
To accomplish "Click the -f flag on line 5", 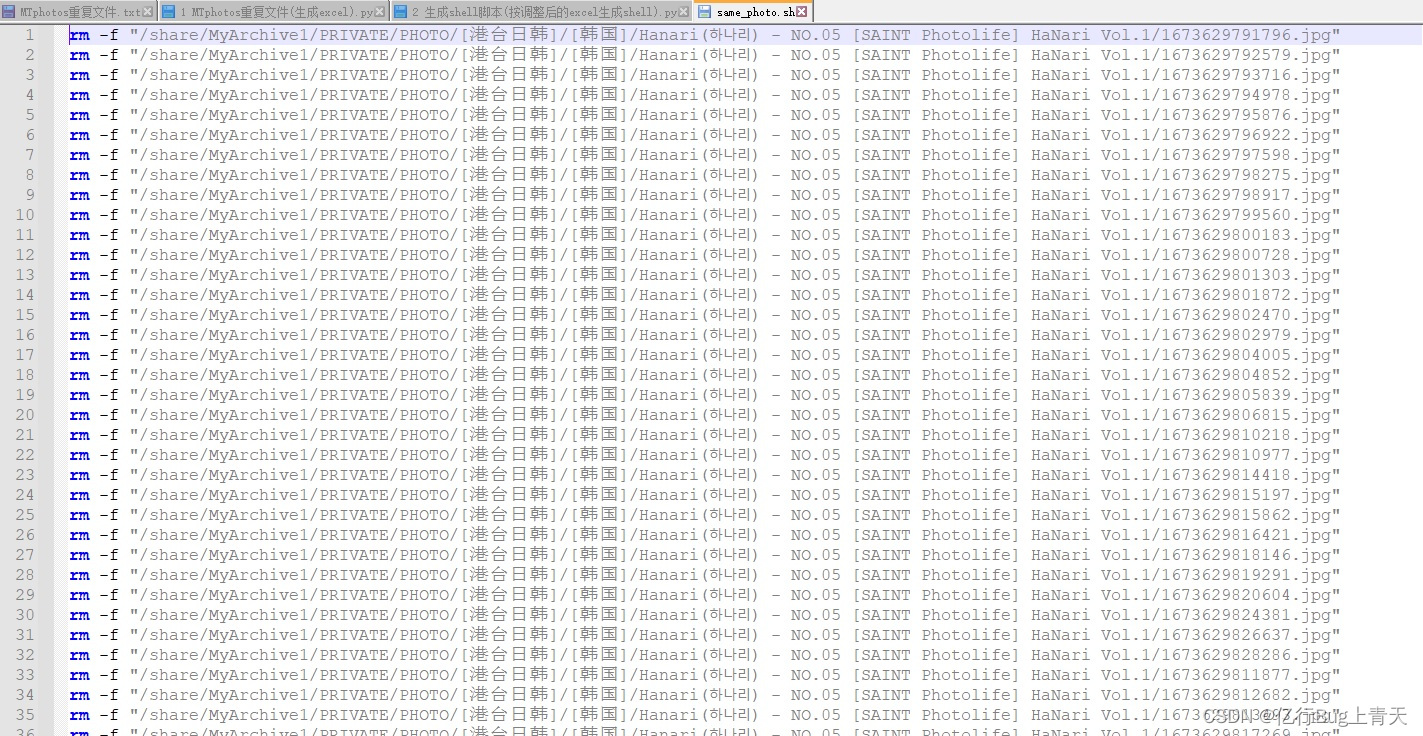I will click(x=109, y=115).
